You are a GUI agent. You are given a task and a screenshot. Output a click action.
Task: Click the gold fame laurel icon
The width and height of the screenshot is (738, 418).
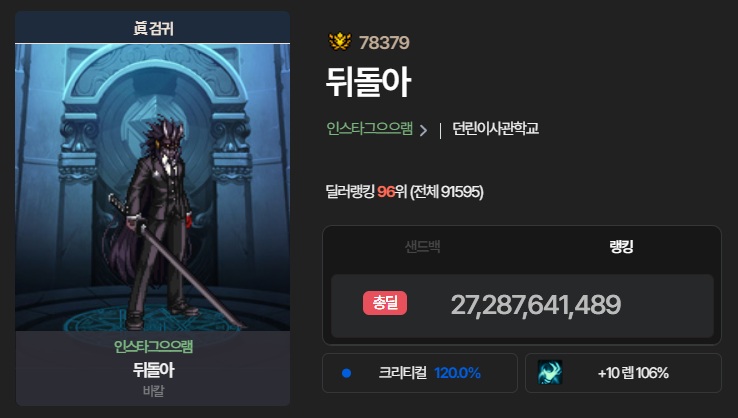coord(340,42)
